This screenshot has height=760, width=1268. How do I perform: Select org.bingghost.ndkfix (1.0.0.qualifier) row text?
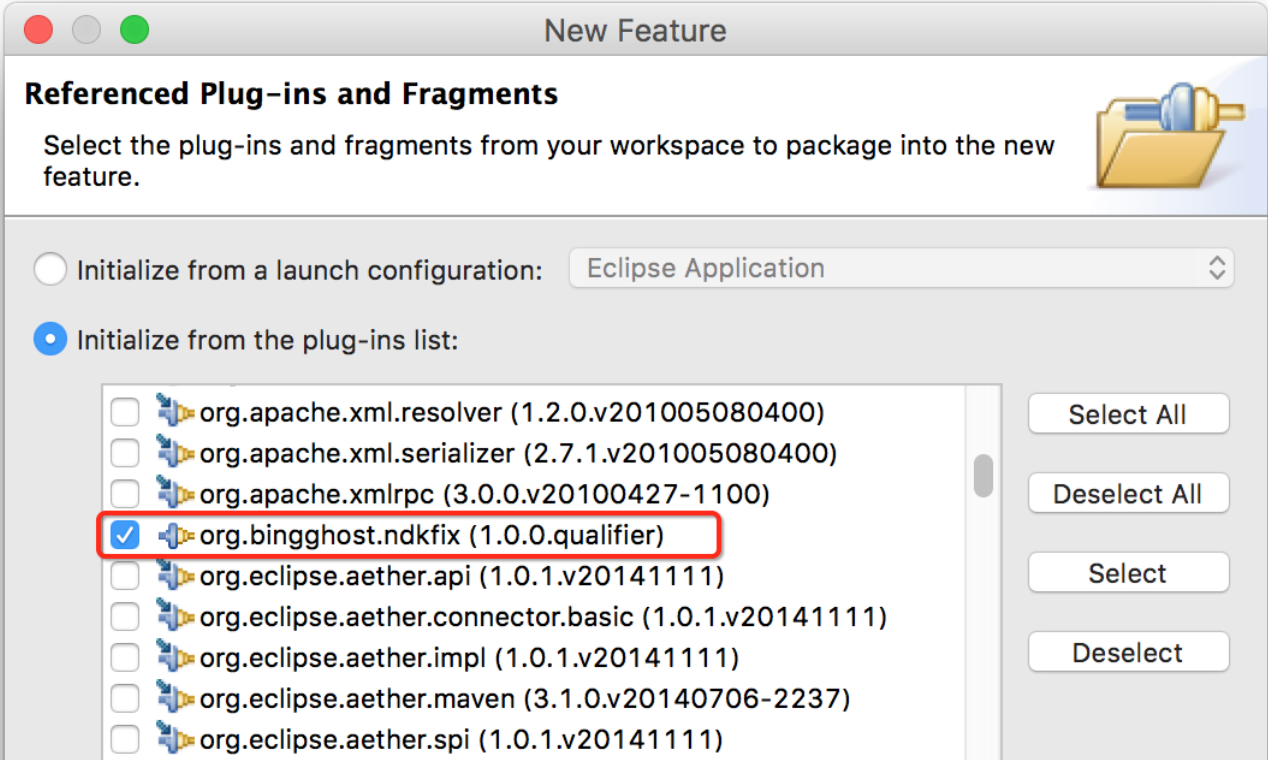tap(432, 536)
